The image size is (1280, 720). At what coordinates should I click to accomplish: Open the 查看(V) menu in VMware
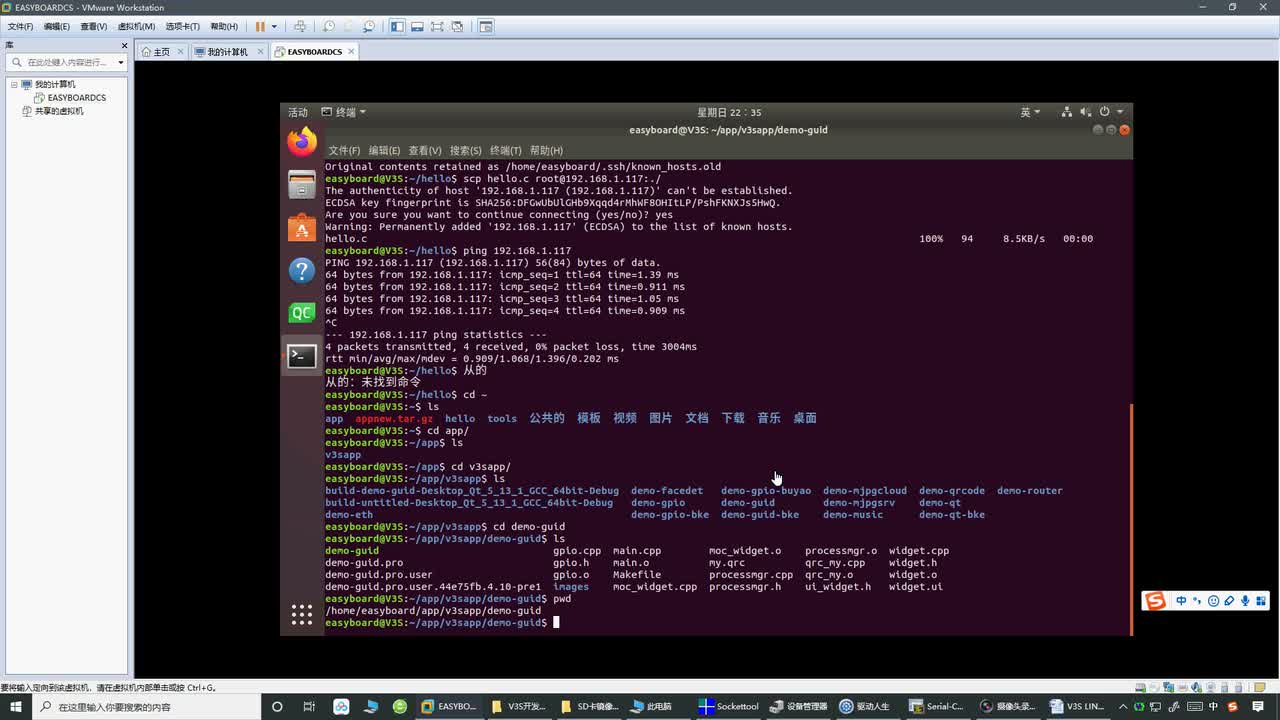tap(94, 27)
